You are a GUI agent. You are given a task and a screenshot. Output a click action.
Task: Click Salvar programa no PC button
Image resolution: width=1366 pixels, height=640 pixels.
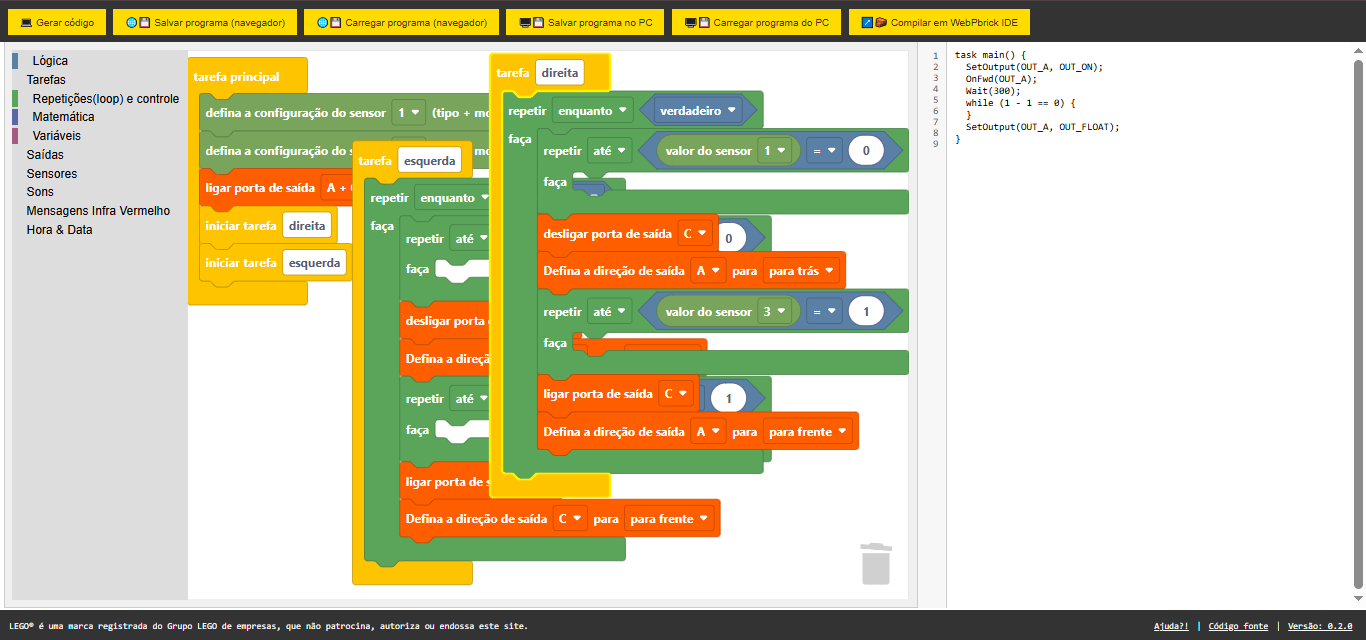(585, 22)
